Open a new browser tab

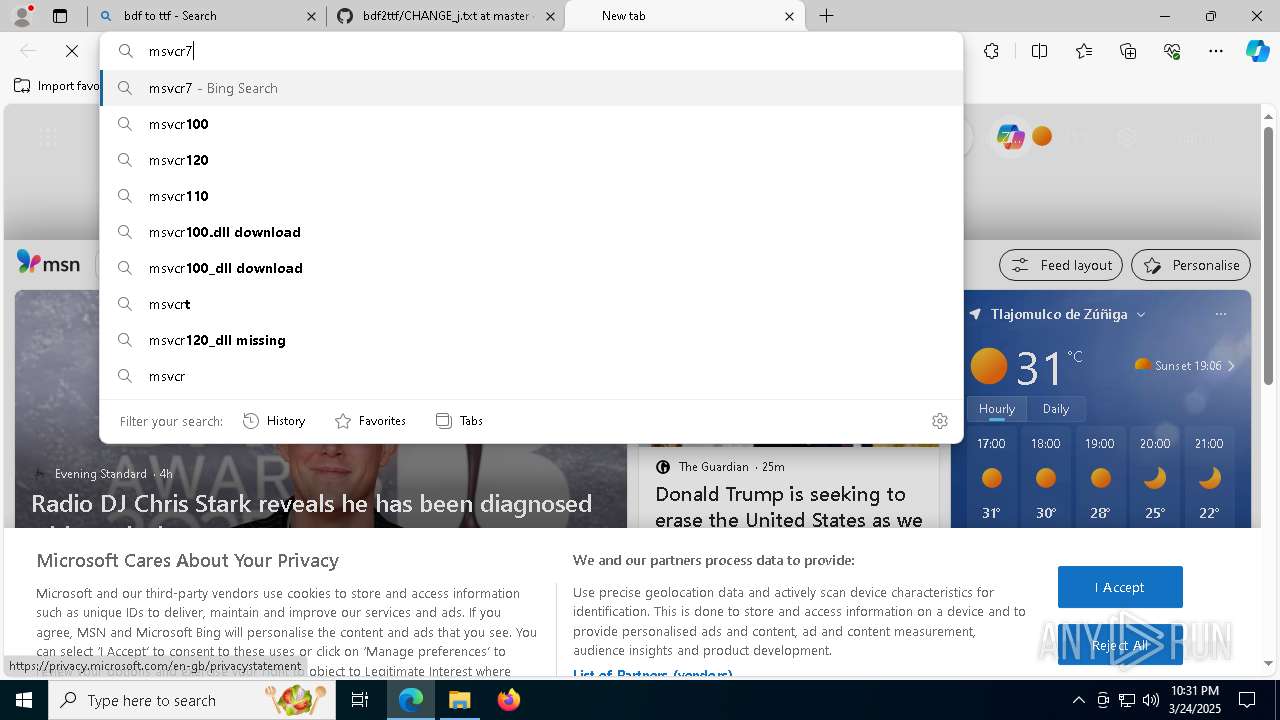click(x=826, y=16)
